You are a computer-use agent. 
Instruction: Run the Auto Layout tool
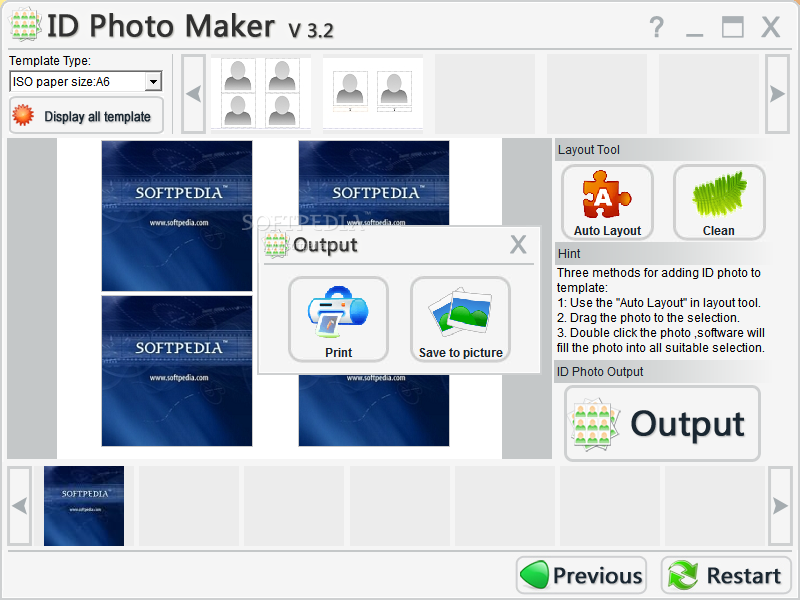click(x=607, y=202)
